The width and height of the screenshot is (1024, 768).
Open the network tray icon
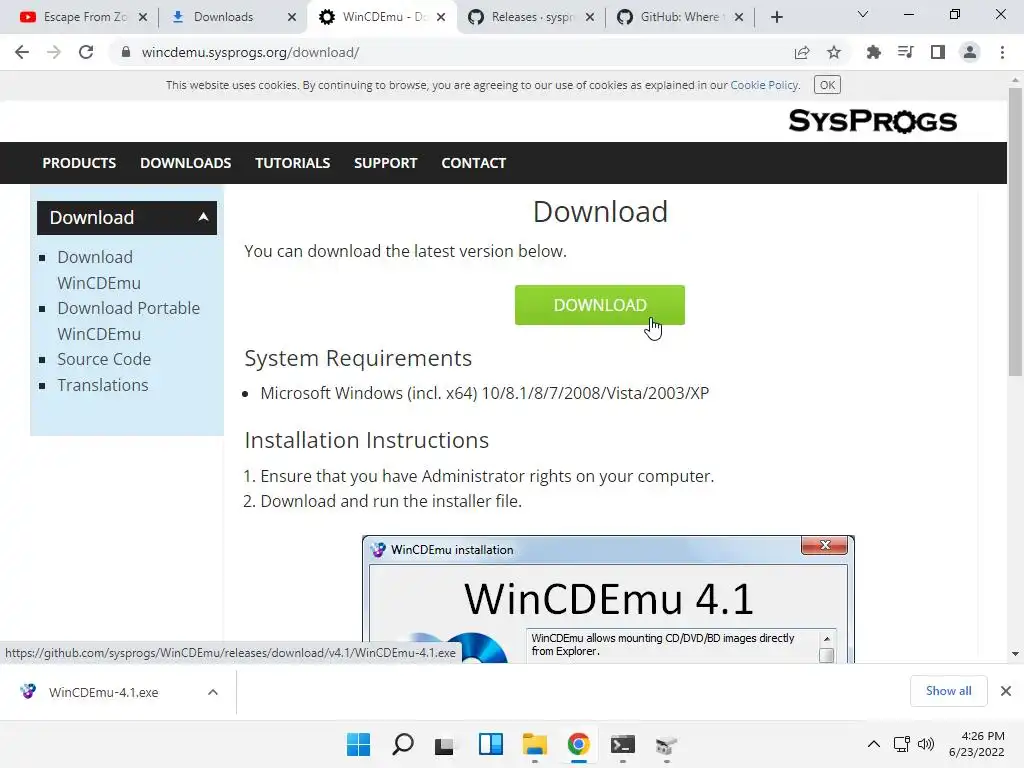click(x=902, y=744)
